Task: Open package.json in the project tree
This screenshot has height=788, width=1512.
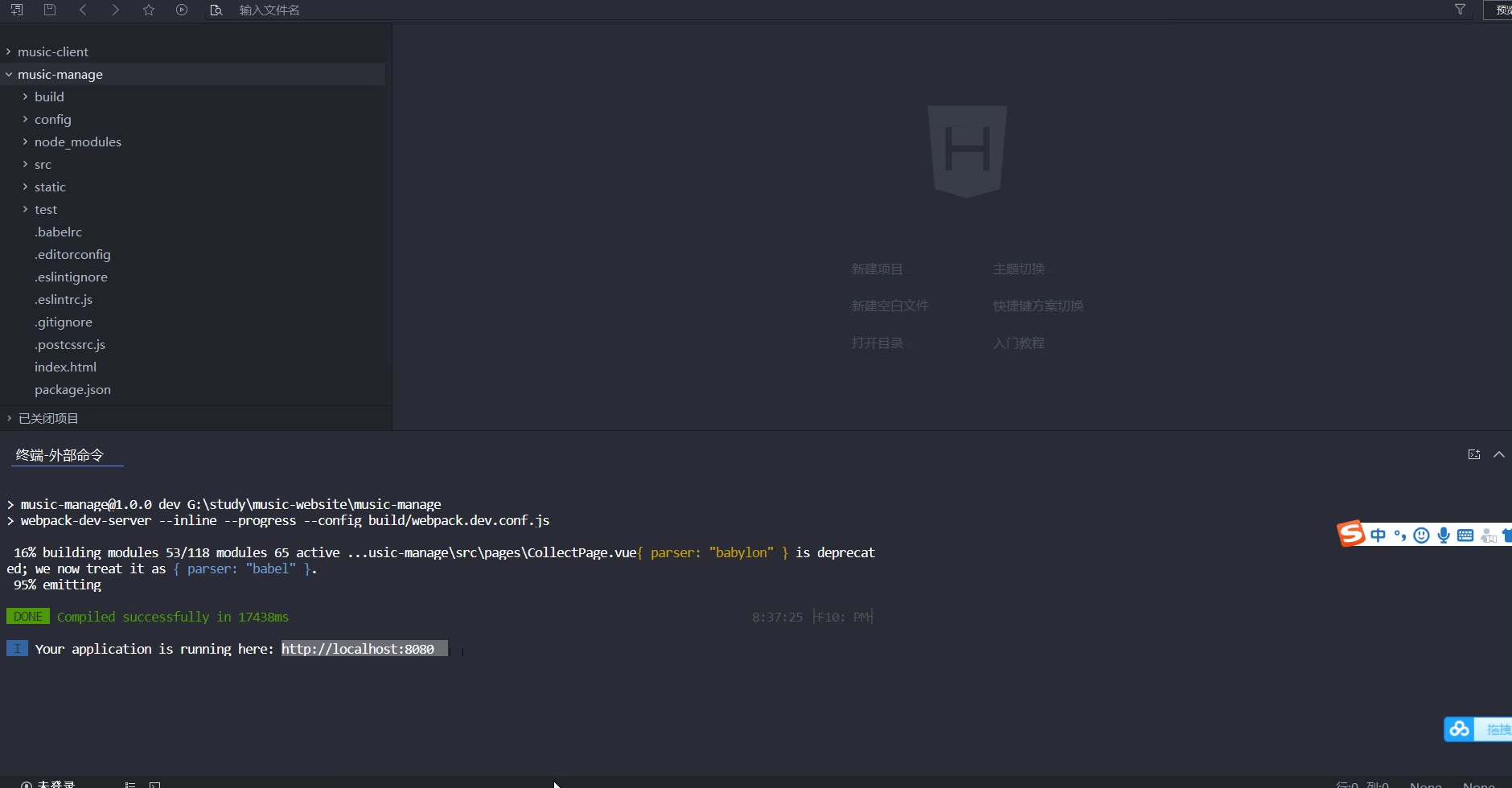Action: click(x=72, y=389)
